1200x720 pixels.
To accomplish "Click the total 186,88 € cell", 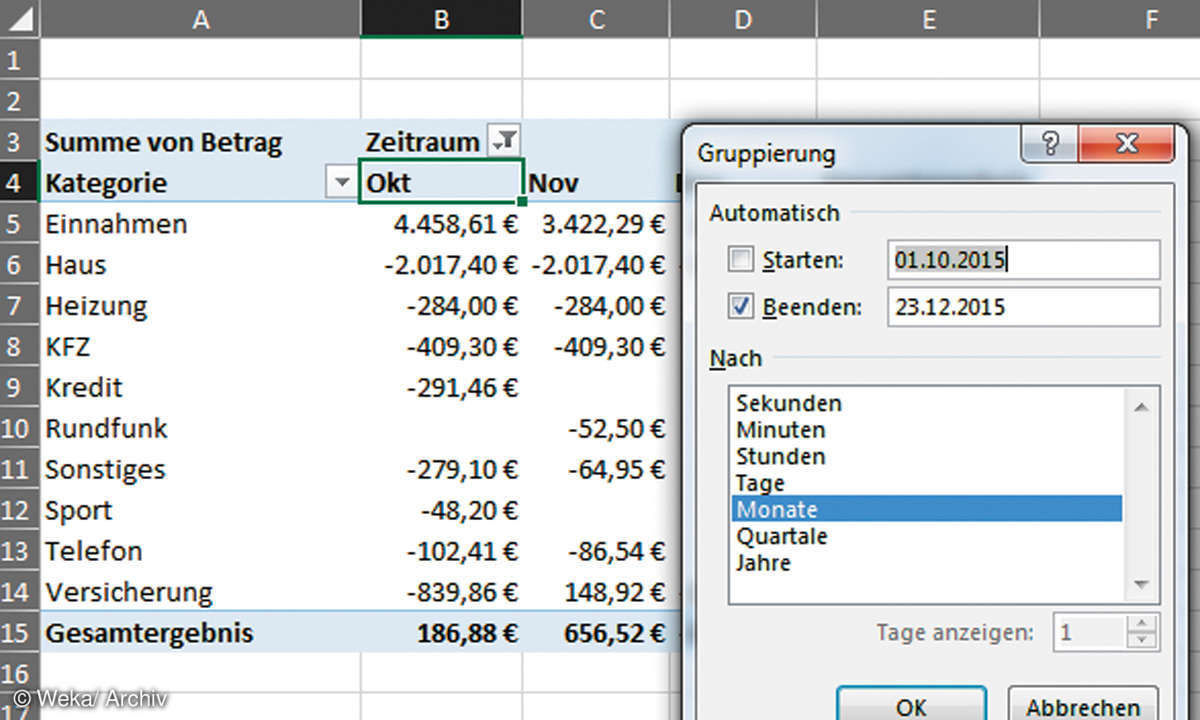I will (x=441, y=633).
